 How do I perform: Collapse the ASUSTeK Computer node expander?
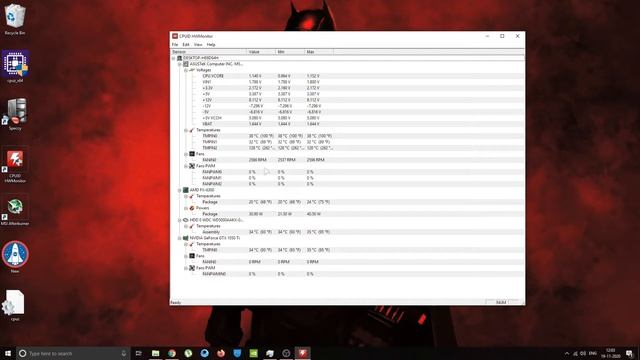pos(180,64)
